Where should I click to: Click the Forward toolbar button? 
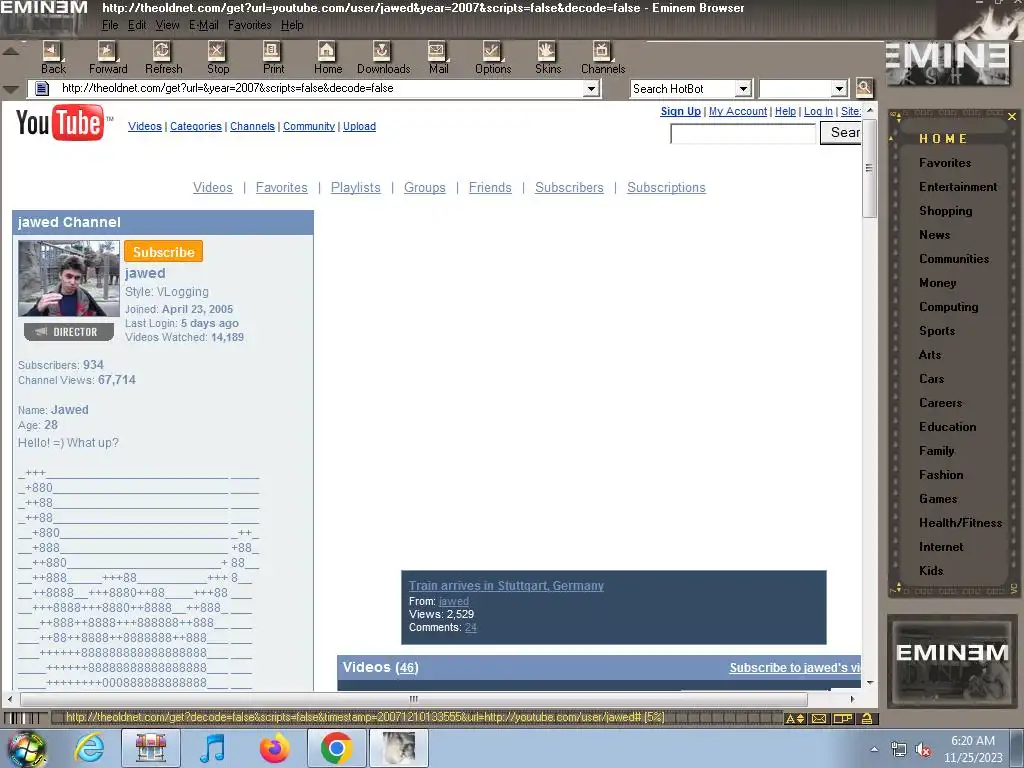pos(108,58)
